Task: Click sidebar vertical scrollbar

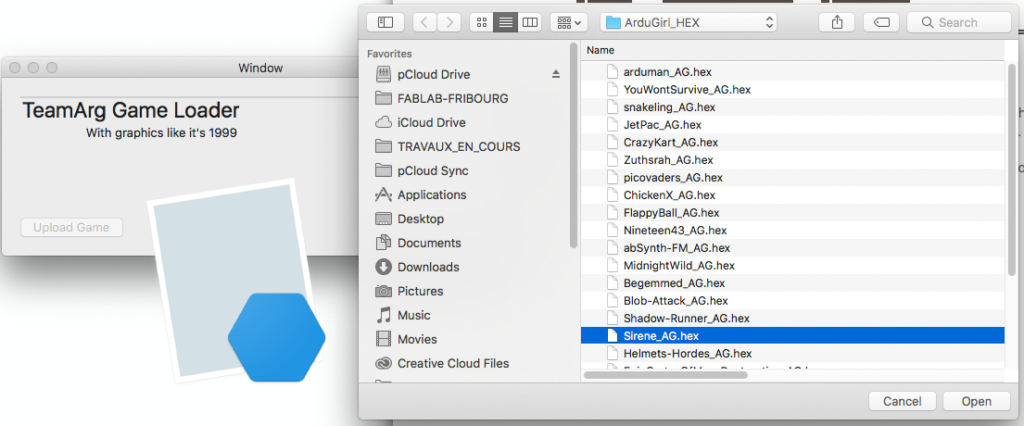Action: coord(573,146)
